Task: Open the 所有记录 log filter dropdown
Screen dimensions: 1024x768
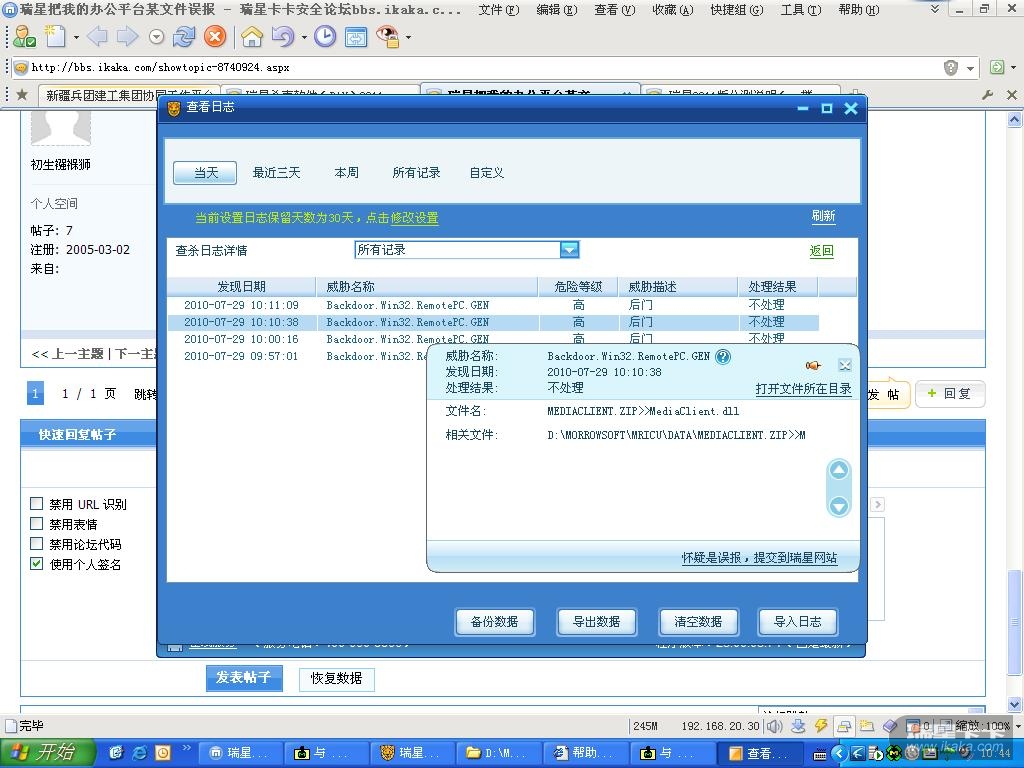Action: pos(569,249)
